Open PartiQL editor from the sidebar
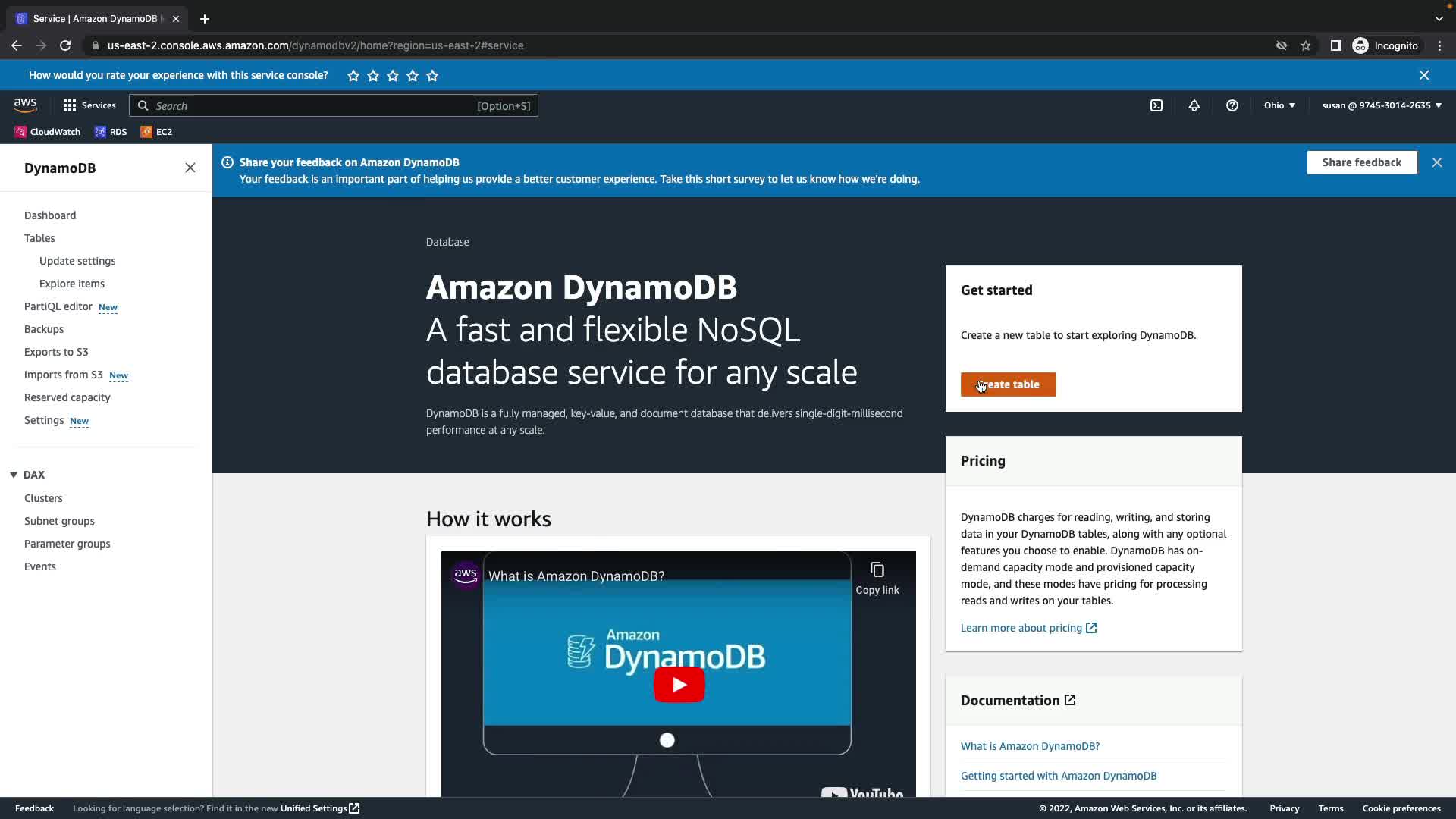The width and height of the screenshot is (1456, 819). point(58,306)
